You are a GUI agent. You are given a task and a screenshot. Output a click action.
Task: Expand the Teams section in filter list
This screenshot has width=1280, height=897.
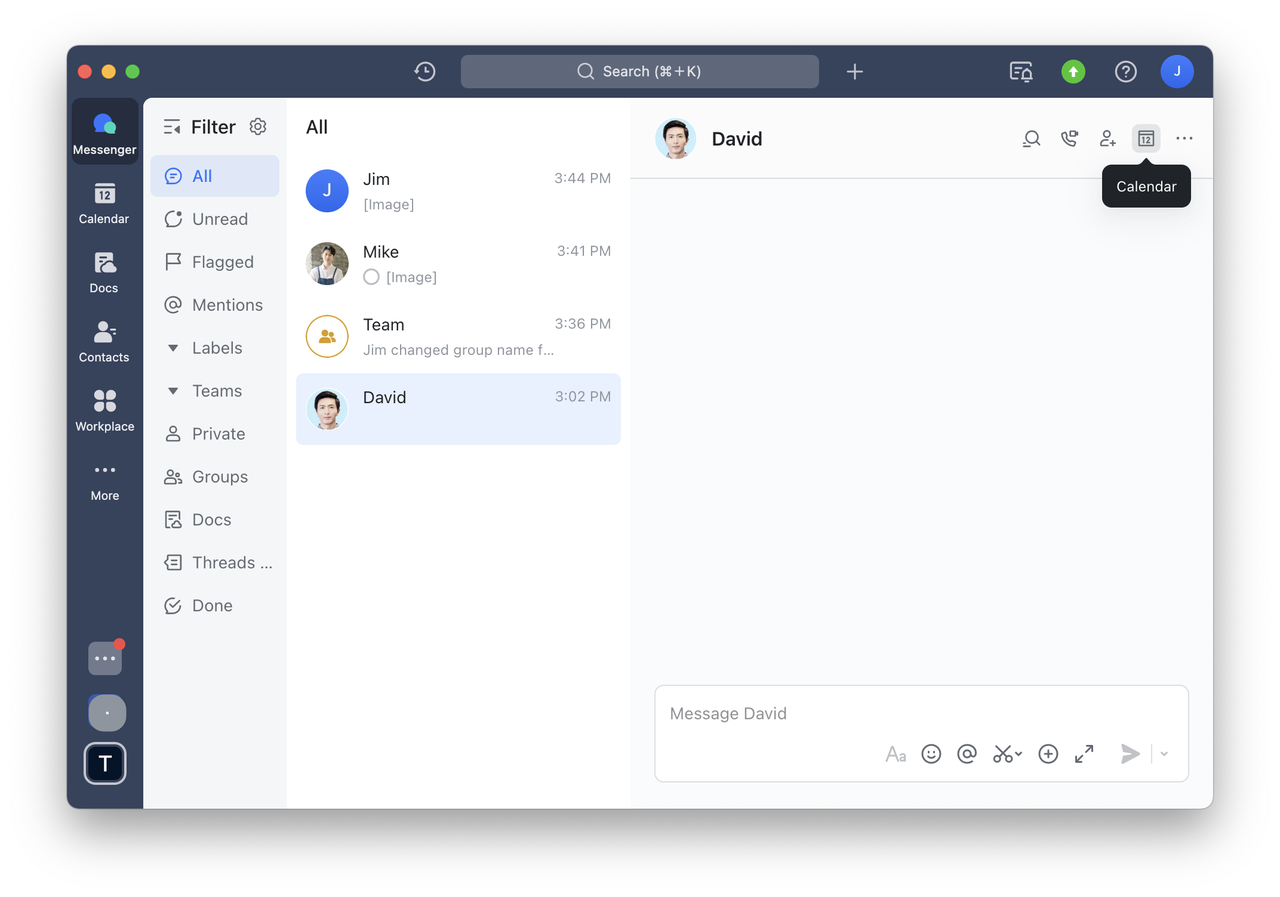click(x=173, y=391)
